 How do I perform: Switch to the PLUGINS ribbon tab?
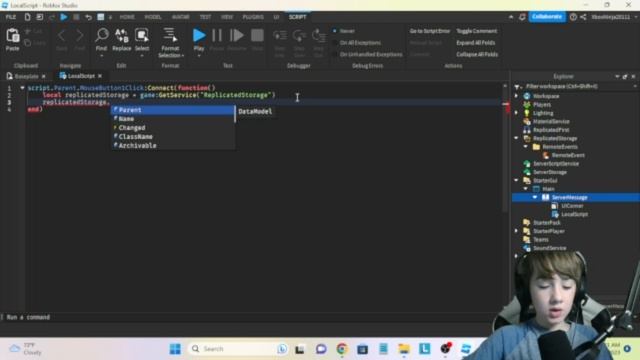point(253,17)
